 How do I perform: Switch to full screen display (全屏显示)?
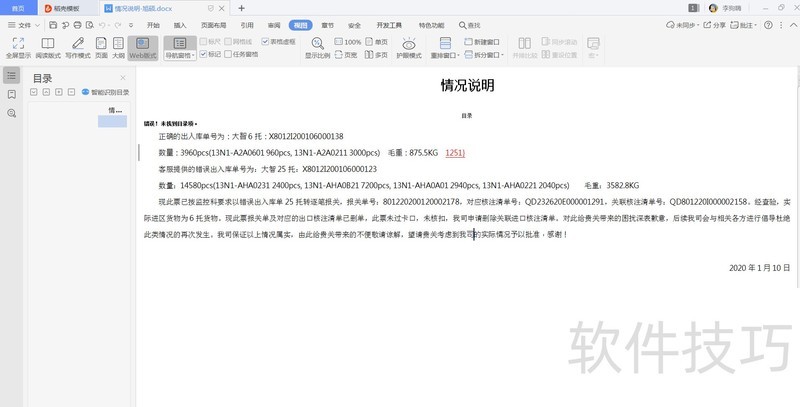click(18, 48)
